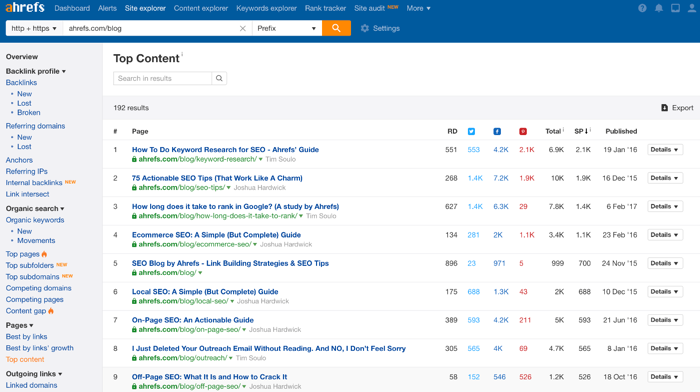This screenshot has height=392, width=700.
Task: Open Backlinks report in sidebar
Action: [21, 83]
